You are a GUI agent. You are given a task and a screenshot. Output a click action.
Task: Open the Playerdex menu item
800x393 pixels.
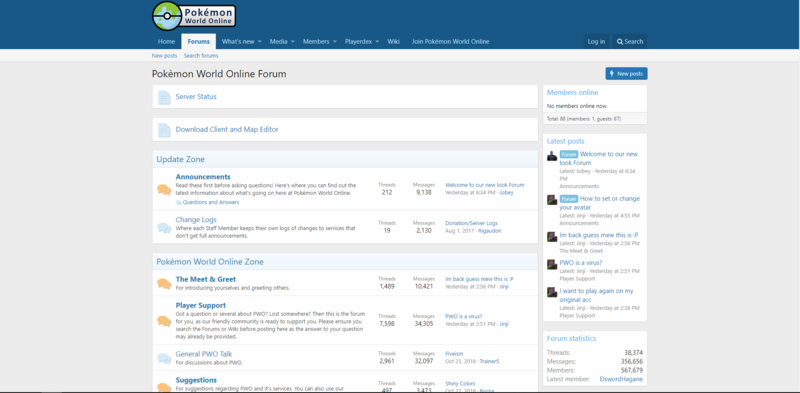pos(358,42)
